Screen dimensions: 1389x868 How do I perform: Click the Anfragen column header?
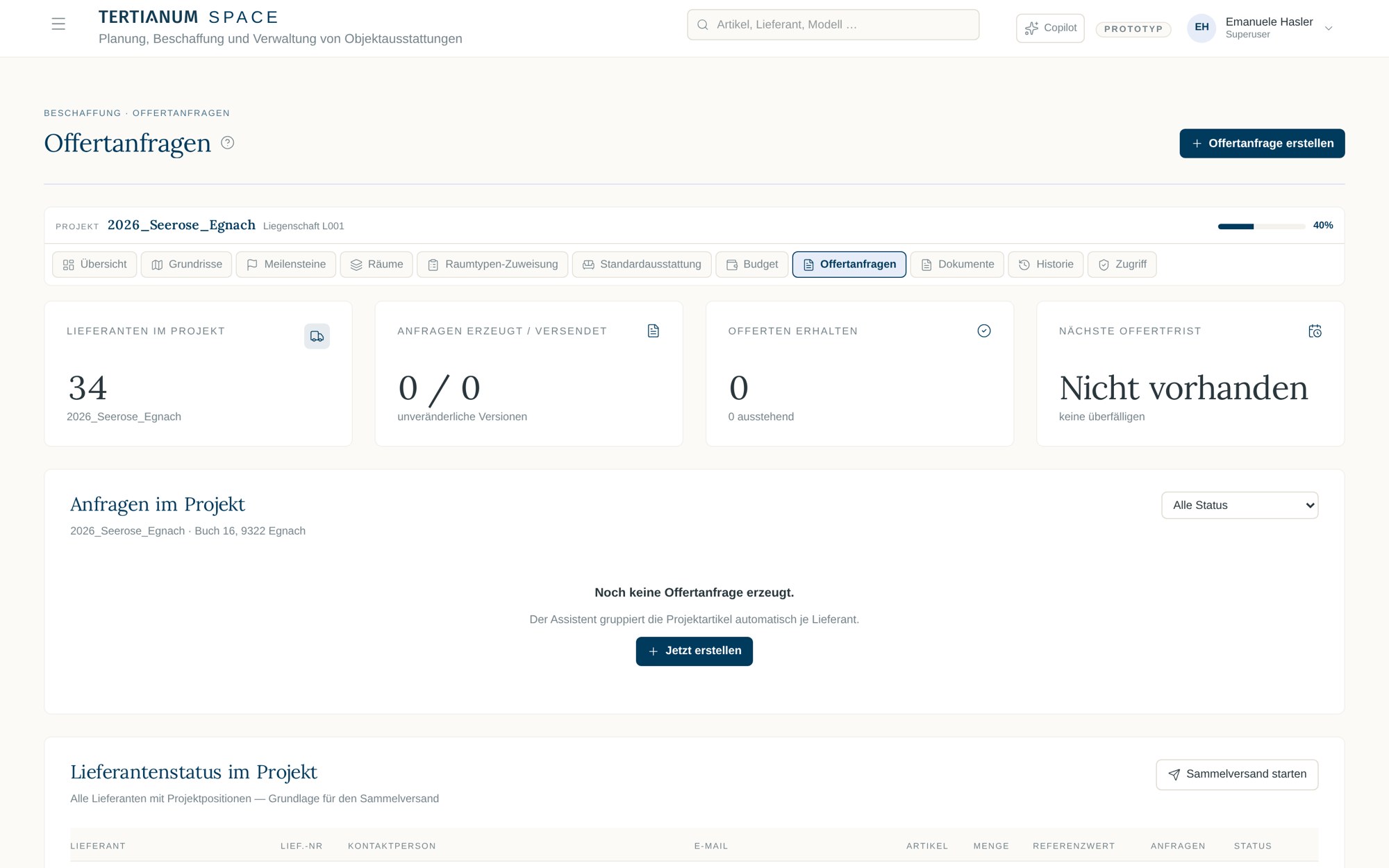1178,846
